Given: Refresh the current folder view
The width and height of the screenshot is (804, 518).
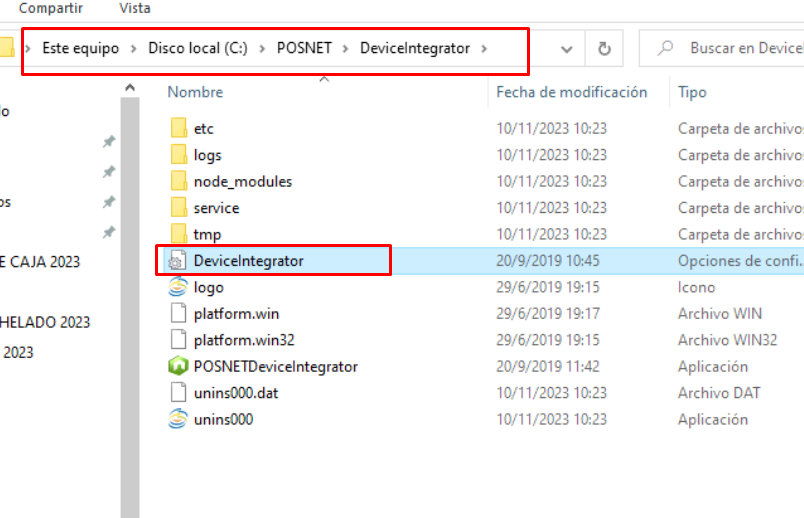Looking at the screenshot, I should pyautogui.click(x=605, y=49).
